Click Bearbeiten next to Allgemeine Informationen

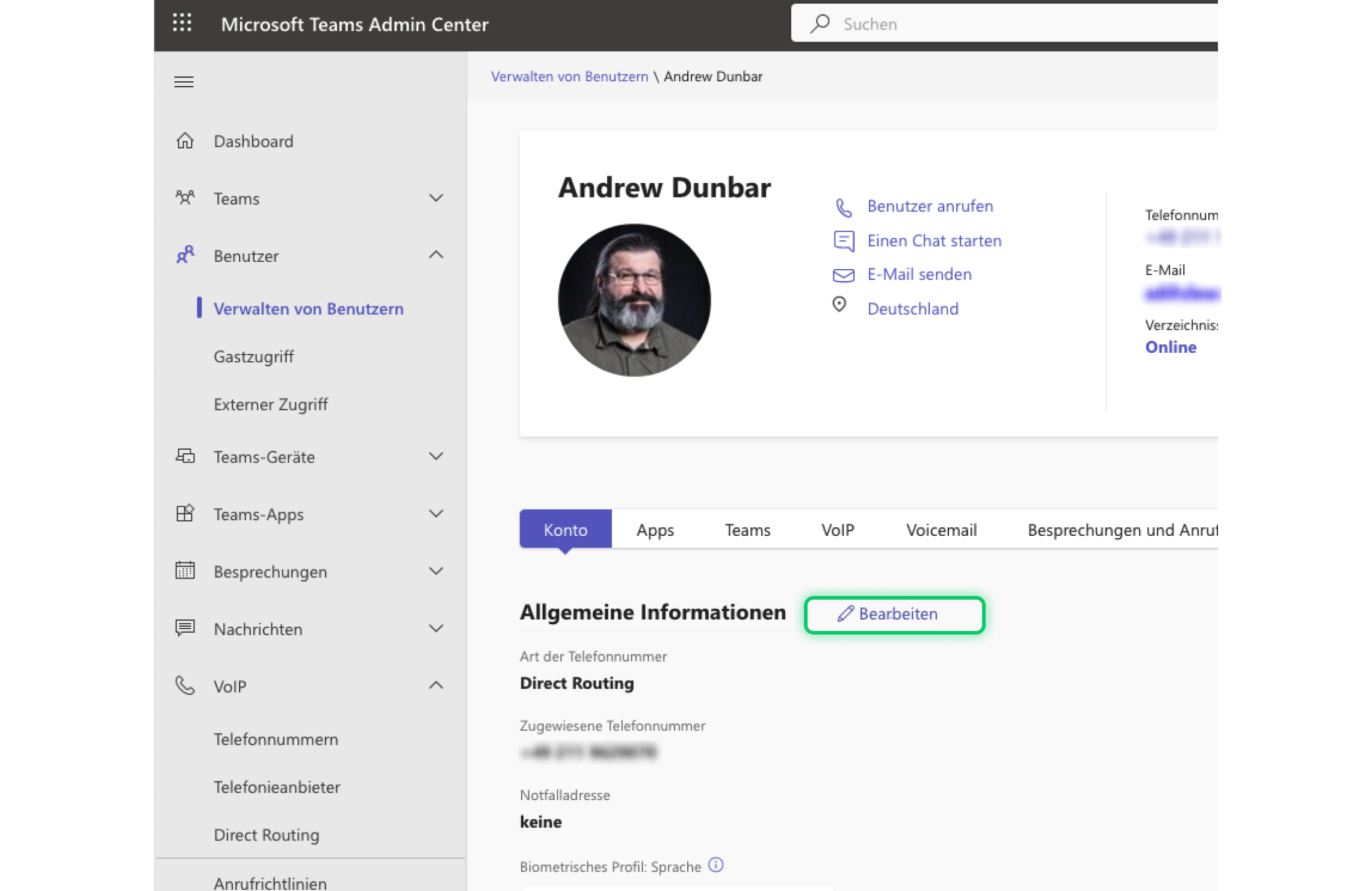point(894,615)
